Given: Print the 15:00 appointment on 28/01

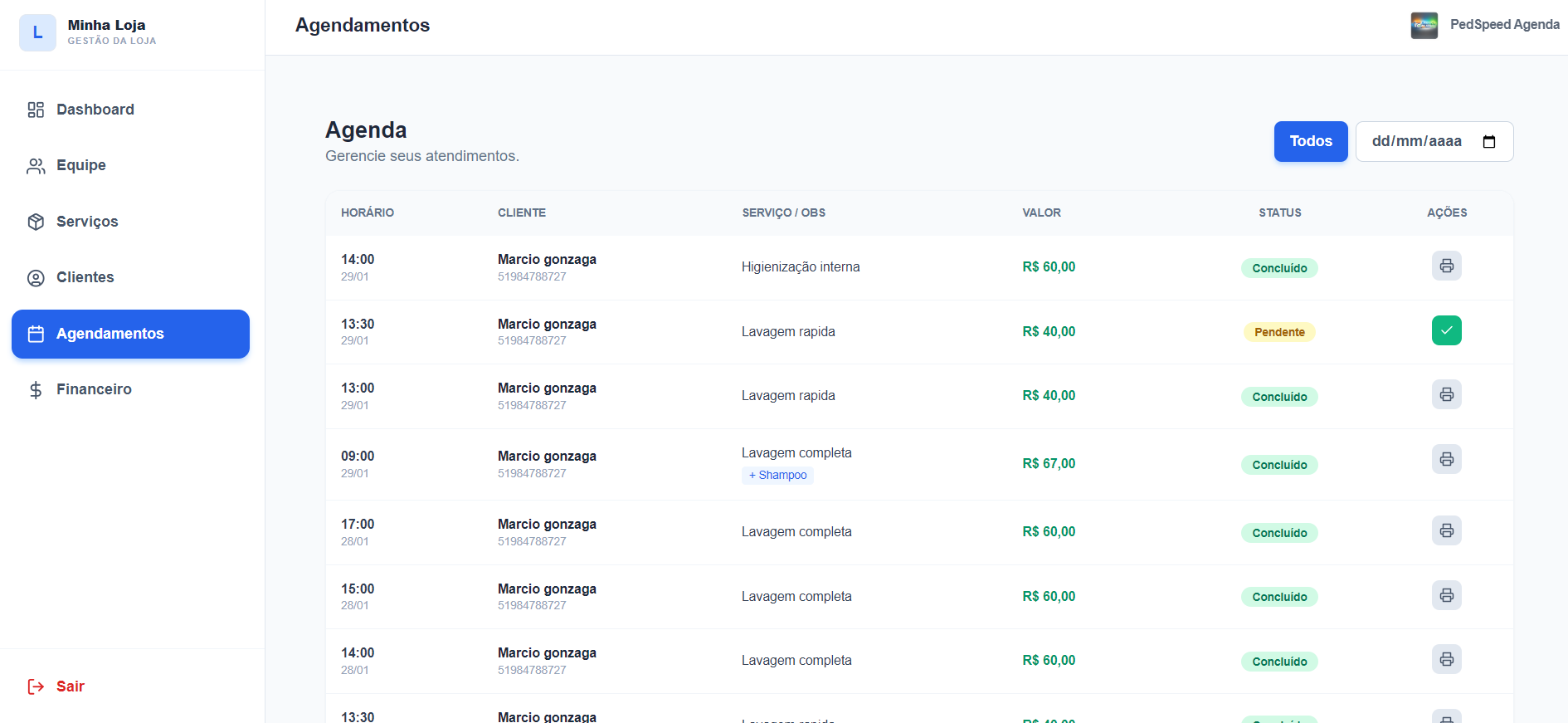Looking at the screenshot, I should coord(1446,595).
